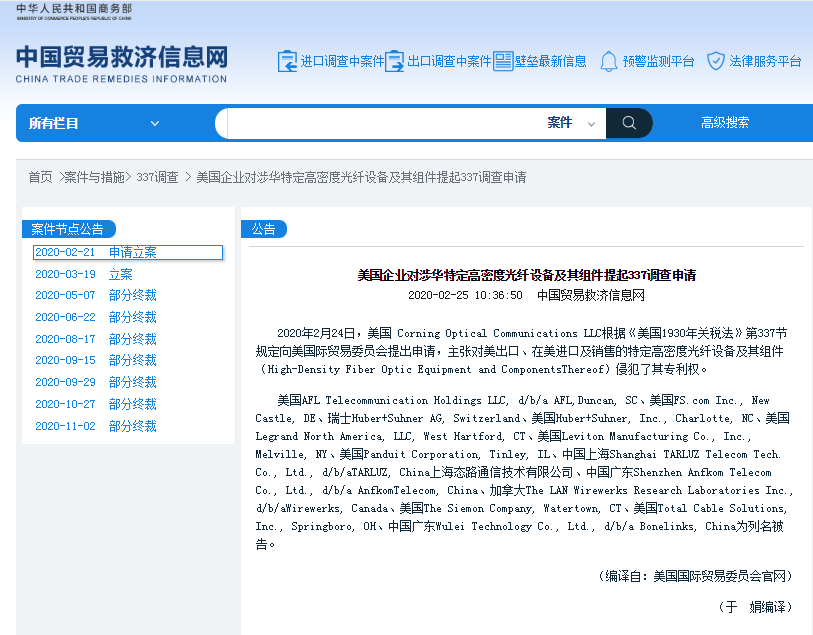Image resolution: width=813 pixels, height=635 pixels.
Task: Click the 案件节点公告 panel tab
Action: click(x=68, y=229)
